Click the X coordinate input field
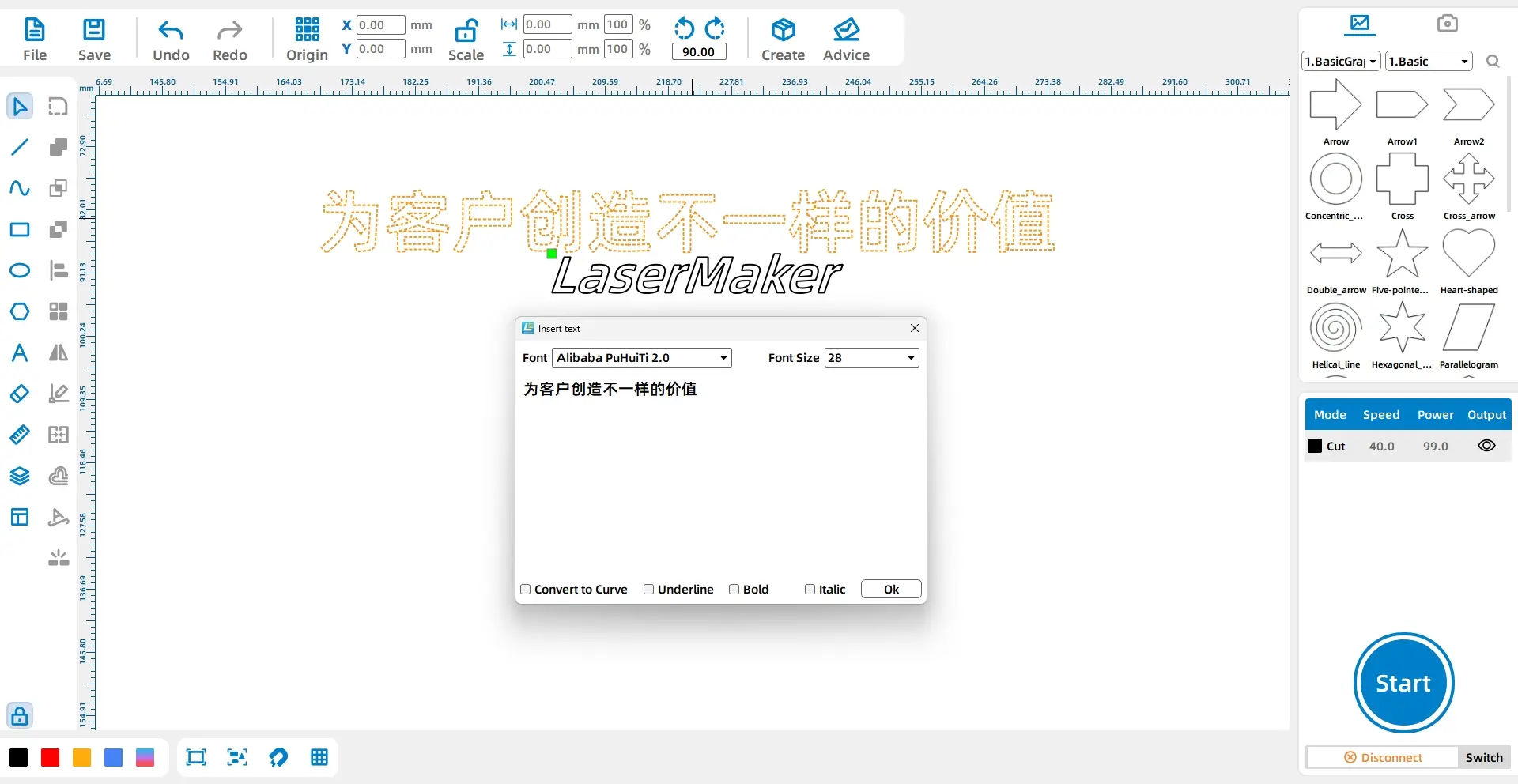The height and width of the screenshot is (784, 1518). coord(380,25)
